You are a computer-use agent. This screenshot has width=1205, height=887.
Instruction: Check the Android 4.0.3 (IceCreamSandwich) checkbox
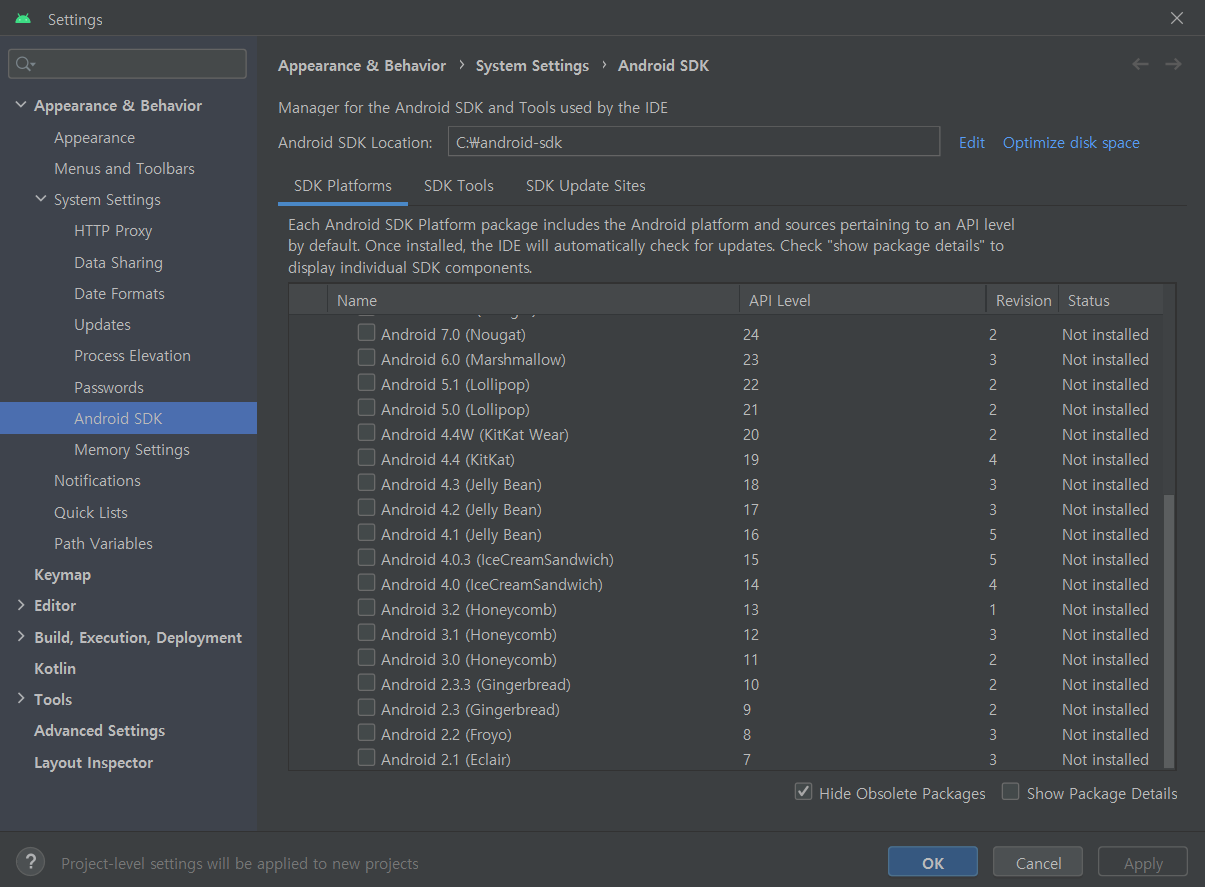point(367,558)
